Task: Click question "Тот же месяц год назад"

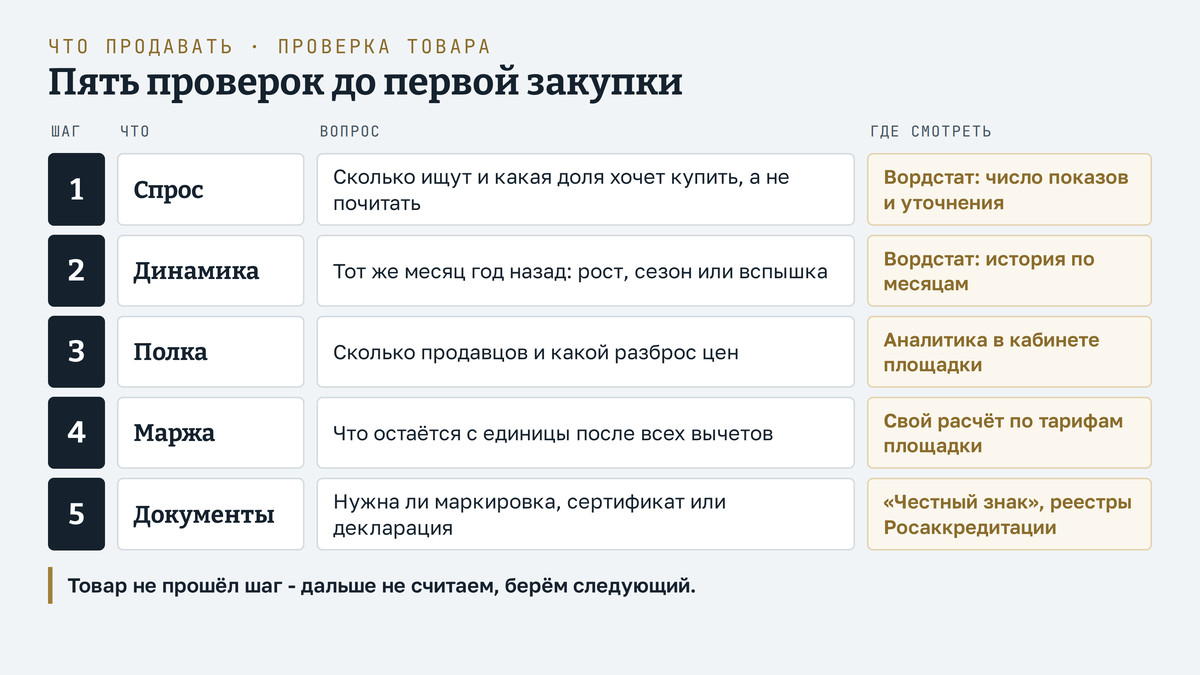Action: coord(586,270)
